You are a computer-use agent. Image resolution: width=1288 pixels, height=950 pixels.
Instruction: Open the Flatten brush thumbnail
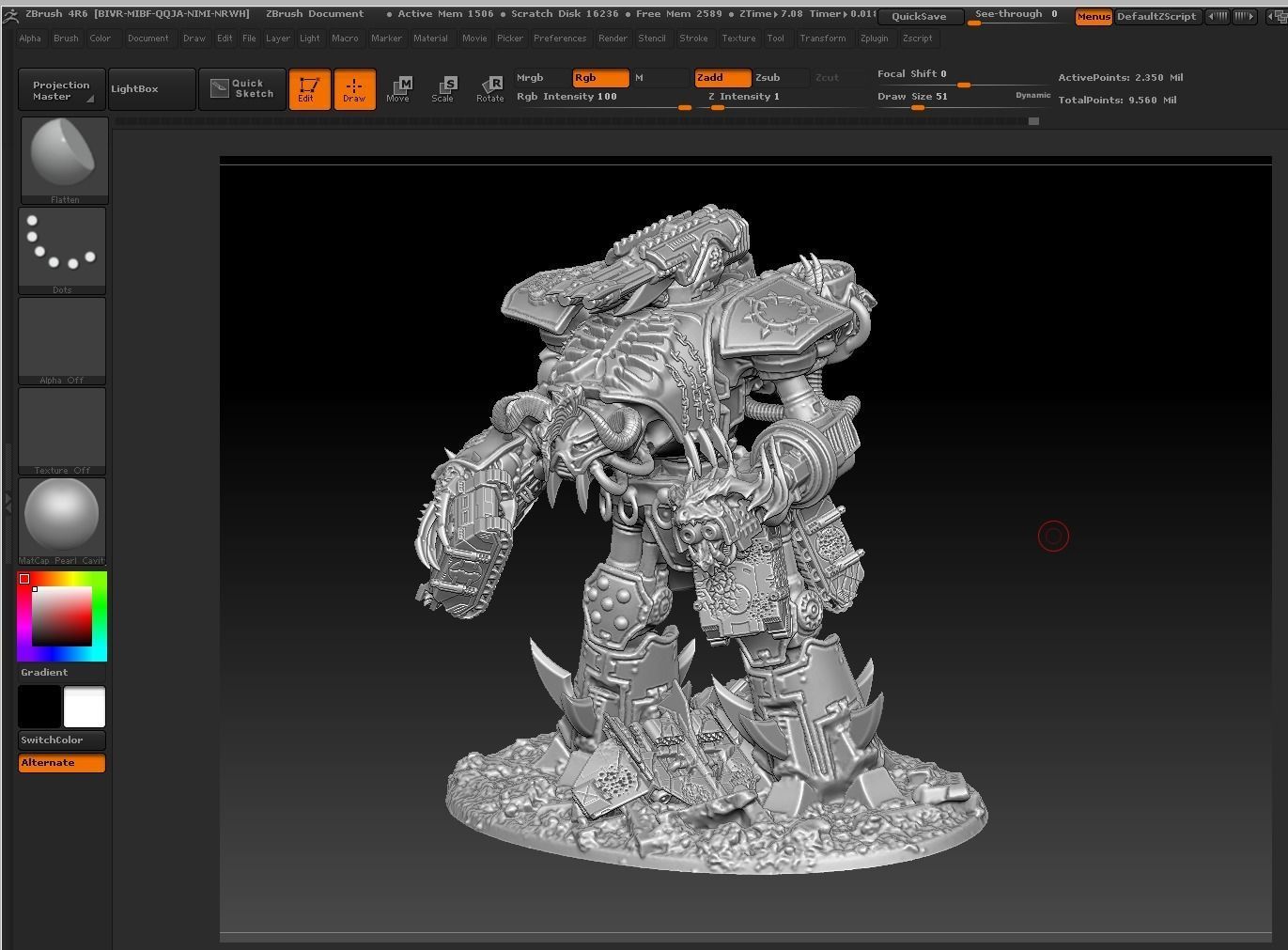pyautogui.click(x=64, y=160)
